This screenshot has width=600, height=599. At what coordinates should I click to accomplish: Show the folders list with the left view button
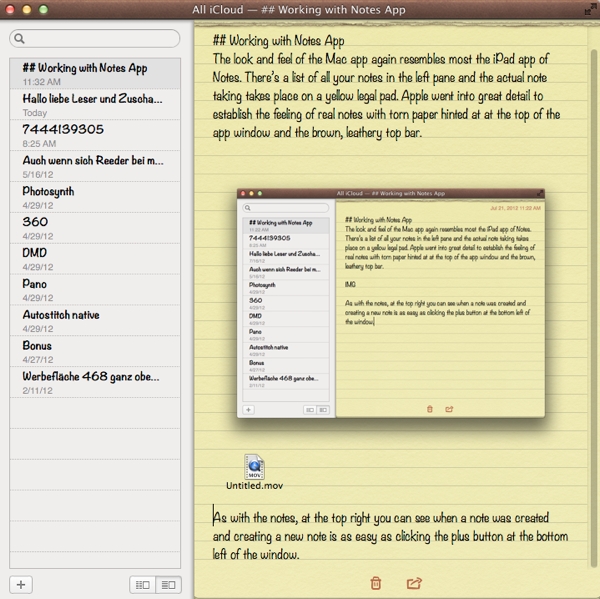143,584
